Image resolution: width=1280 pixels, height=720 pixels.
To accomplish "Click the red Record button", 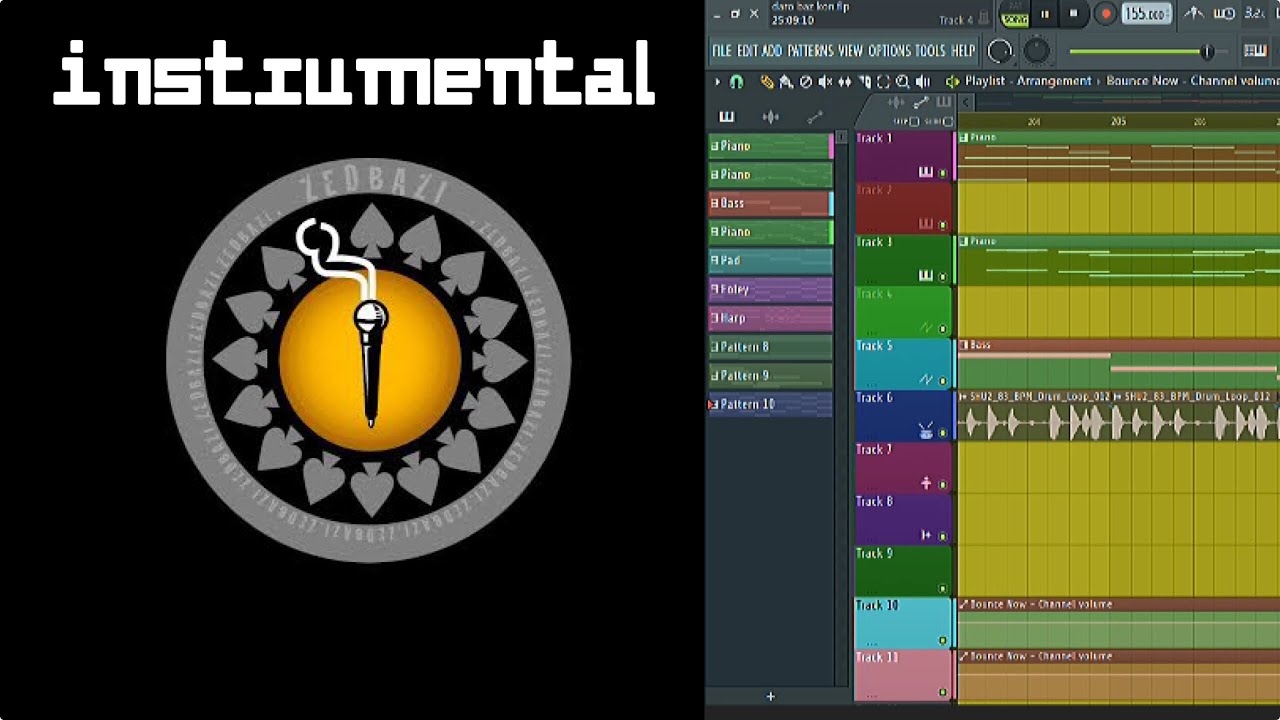I will point(1105,14).
